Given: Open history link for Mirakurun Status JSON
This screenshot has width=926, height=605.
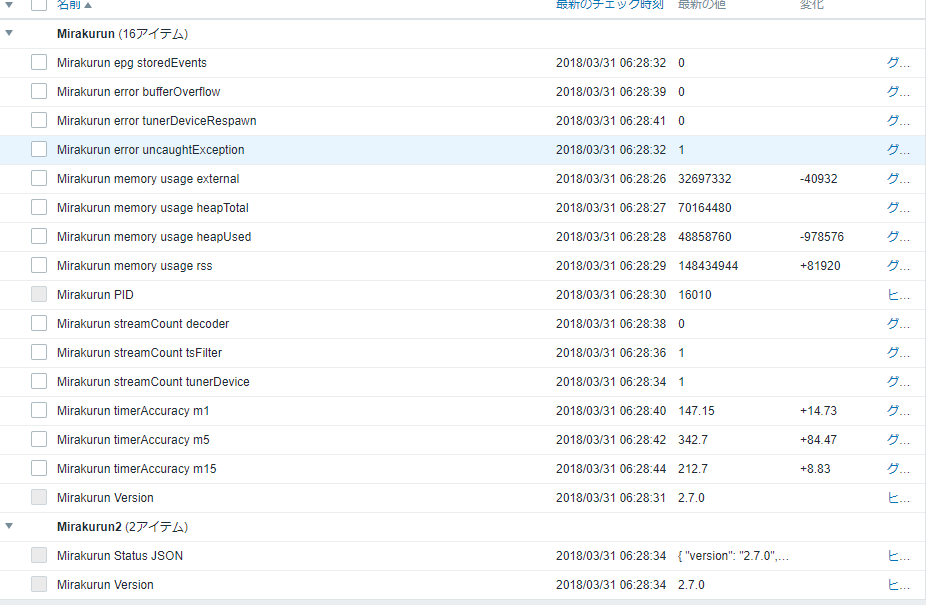Looking at the screenshot, I should [898, 555].
